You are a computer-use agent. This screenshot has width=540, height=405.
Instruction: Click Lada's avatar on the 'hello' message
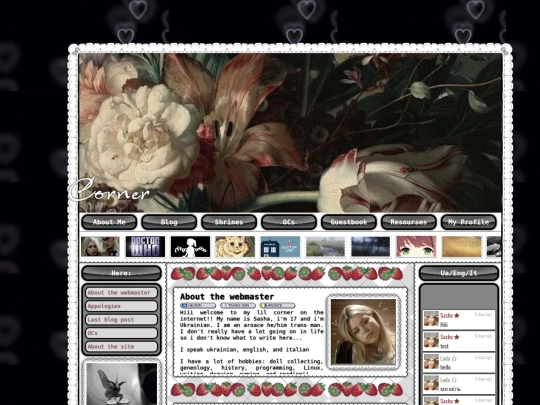(431, 362)
